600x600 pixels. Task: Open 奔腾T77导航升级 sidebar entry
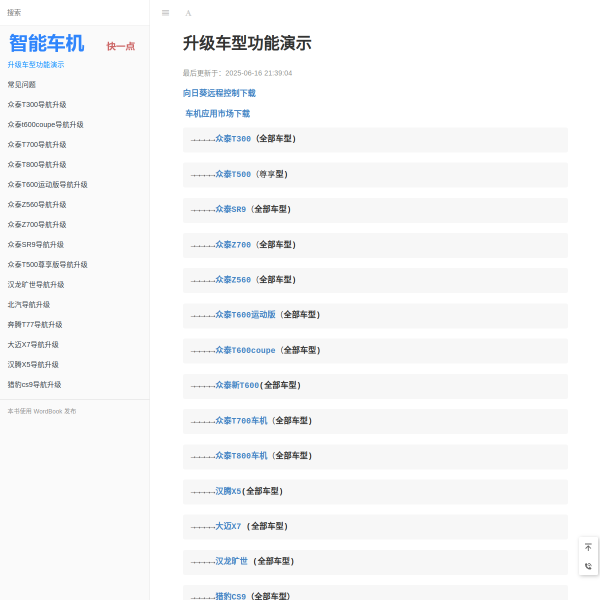pyautogui.click(x=35, y=324)
